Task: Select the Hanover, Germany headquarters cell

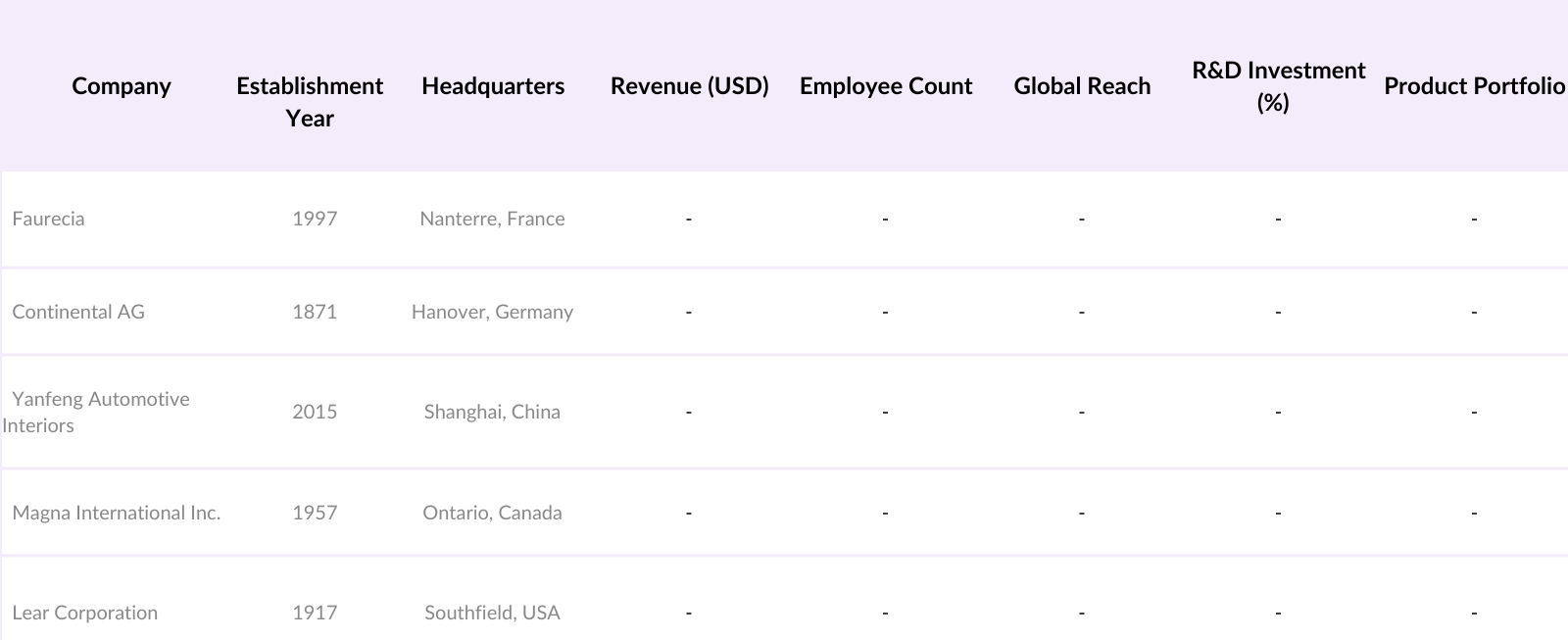Action: click(x=492, y=312)
